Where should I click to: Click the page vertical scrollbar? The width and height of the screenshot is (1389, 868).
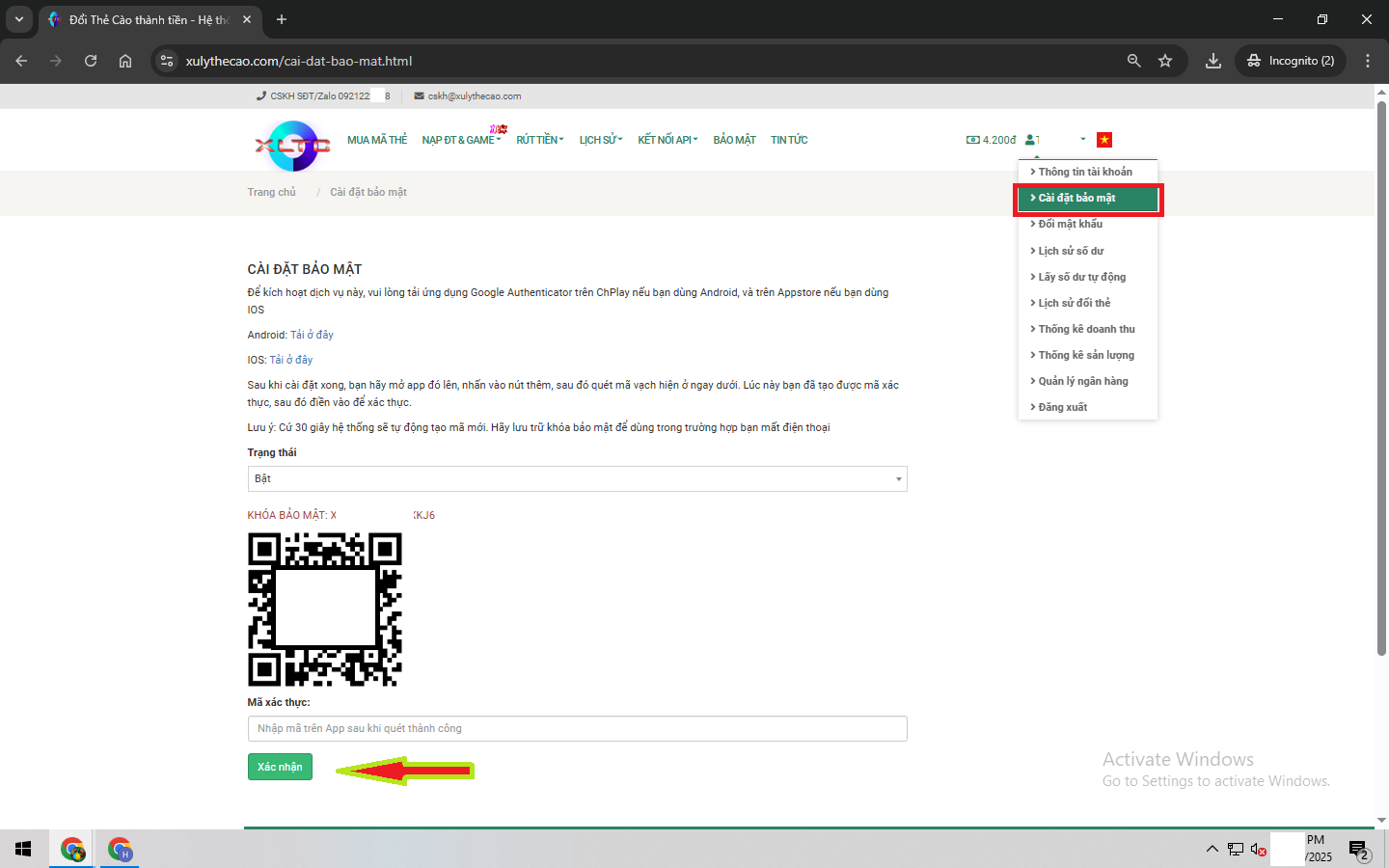click(1381, 376)
